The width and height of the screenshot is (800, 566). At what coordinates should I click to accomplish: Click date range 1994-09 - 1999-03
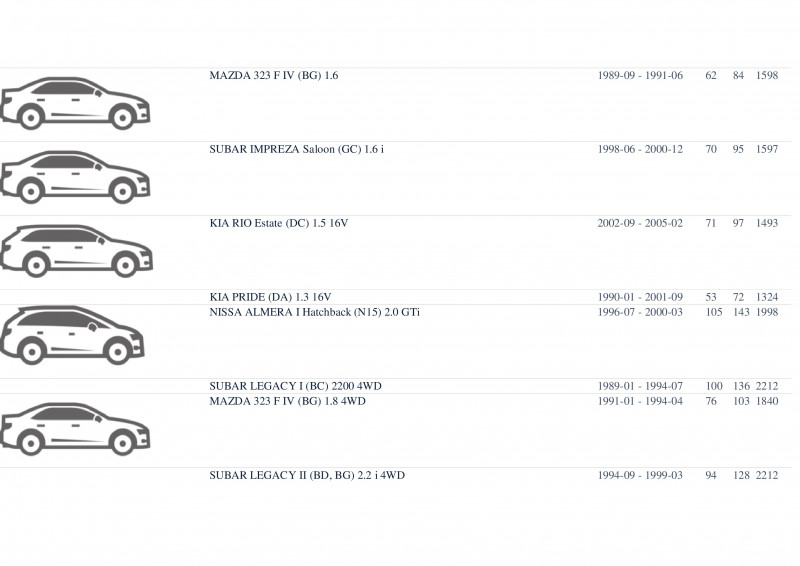[x=640, y=475]
